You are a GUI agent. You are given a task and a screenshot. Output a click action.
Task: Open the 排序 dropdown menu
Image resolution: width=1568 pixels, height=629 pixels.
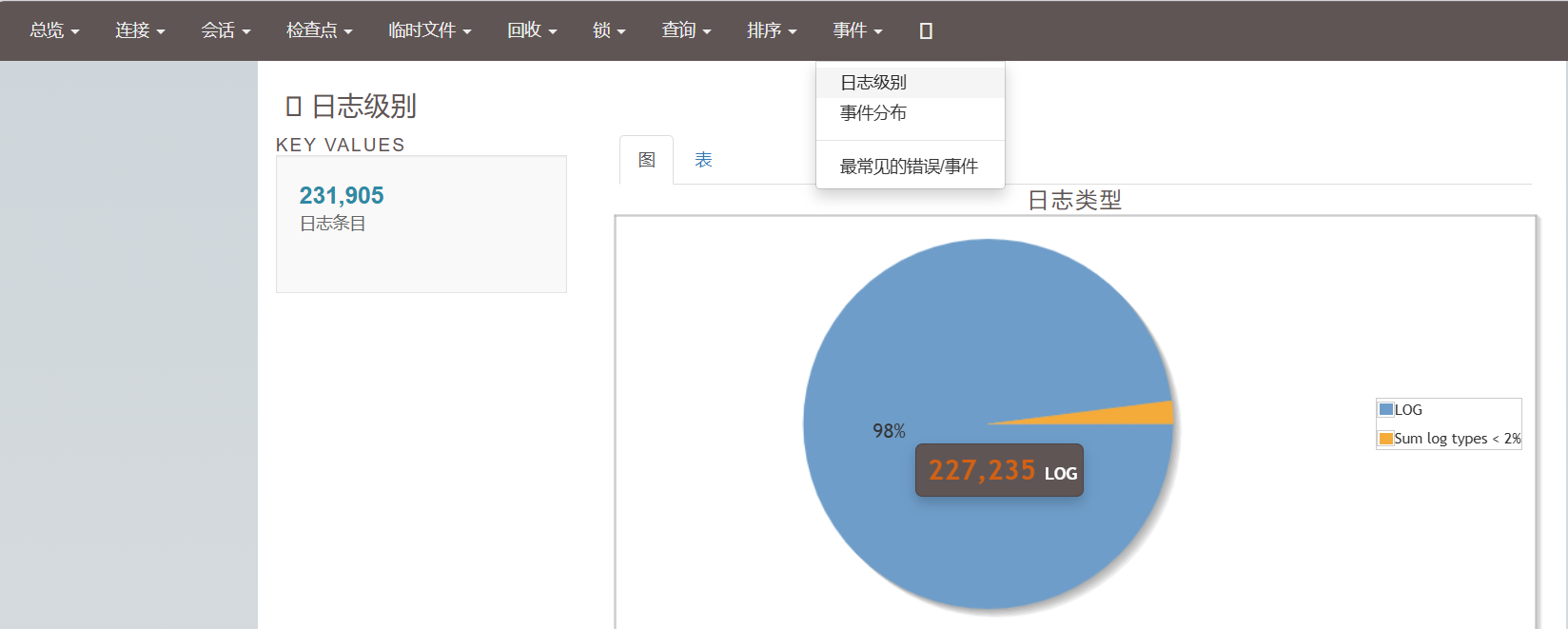click(x=772, y=30)
